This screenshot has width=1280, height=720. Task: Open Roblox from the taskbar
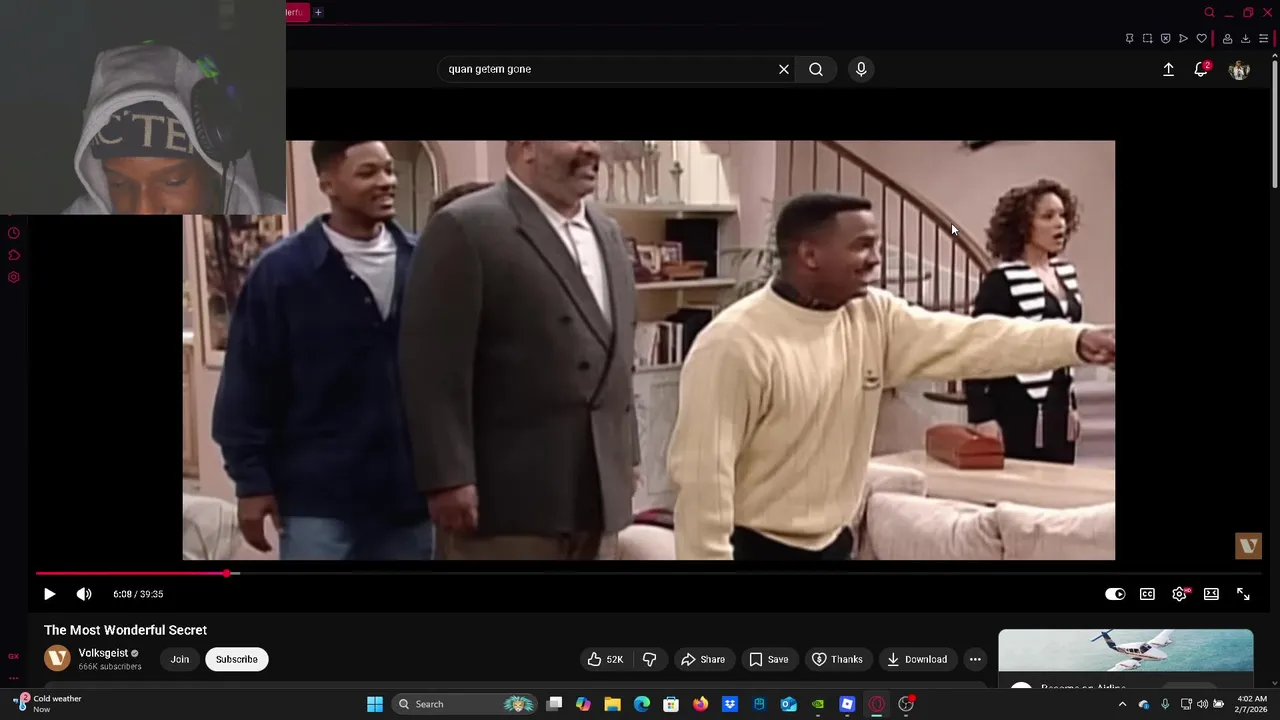click(x=847, y=704)
